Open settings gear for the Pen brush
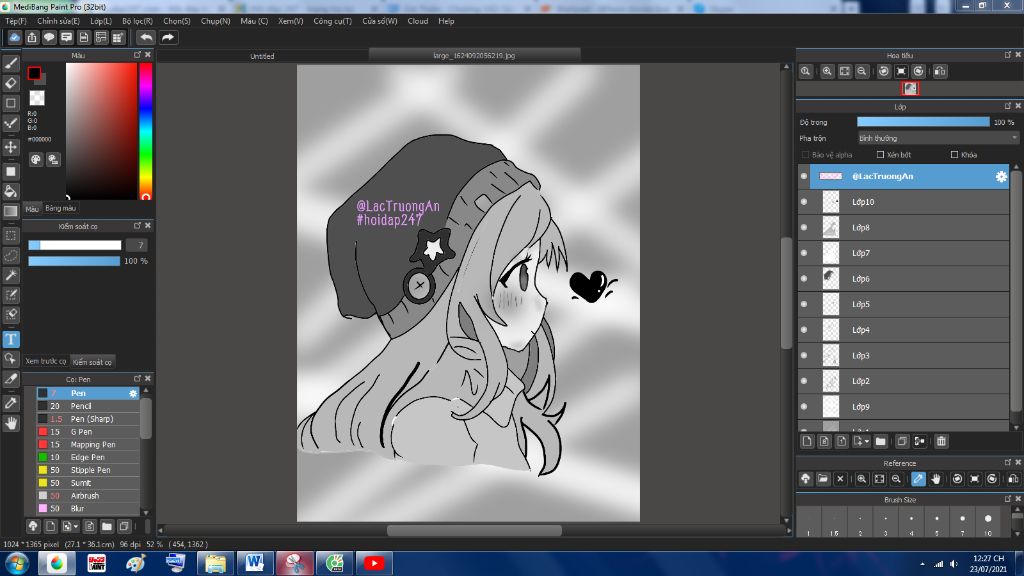Image resolution: width=1024 pixels, height=576 pixels. 133,393
